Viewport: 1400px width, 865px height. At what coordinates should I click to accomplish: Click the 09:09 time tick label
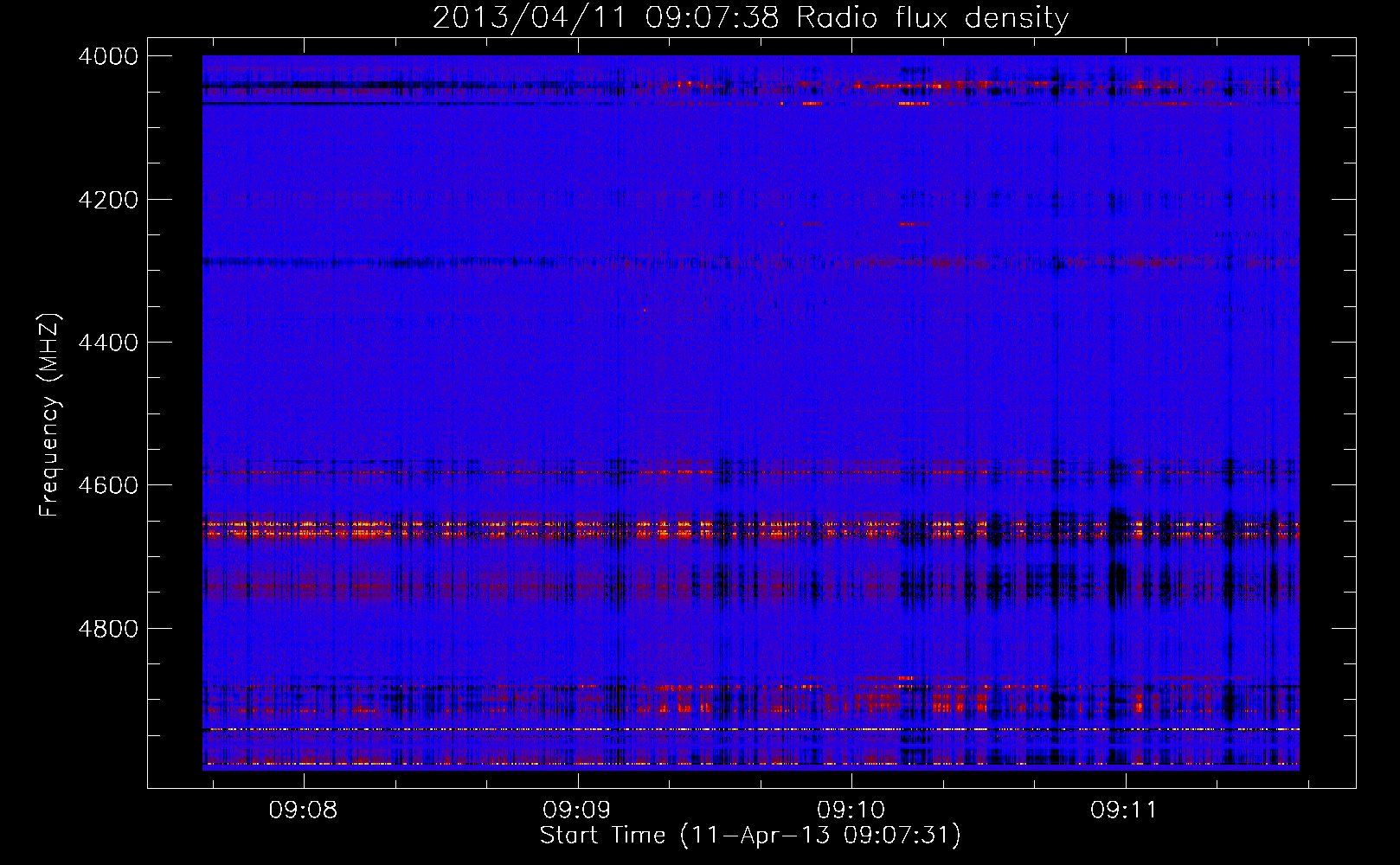(576, 811)
